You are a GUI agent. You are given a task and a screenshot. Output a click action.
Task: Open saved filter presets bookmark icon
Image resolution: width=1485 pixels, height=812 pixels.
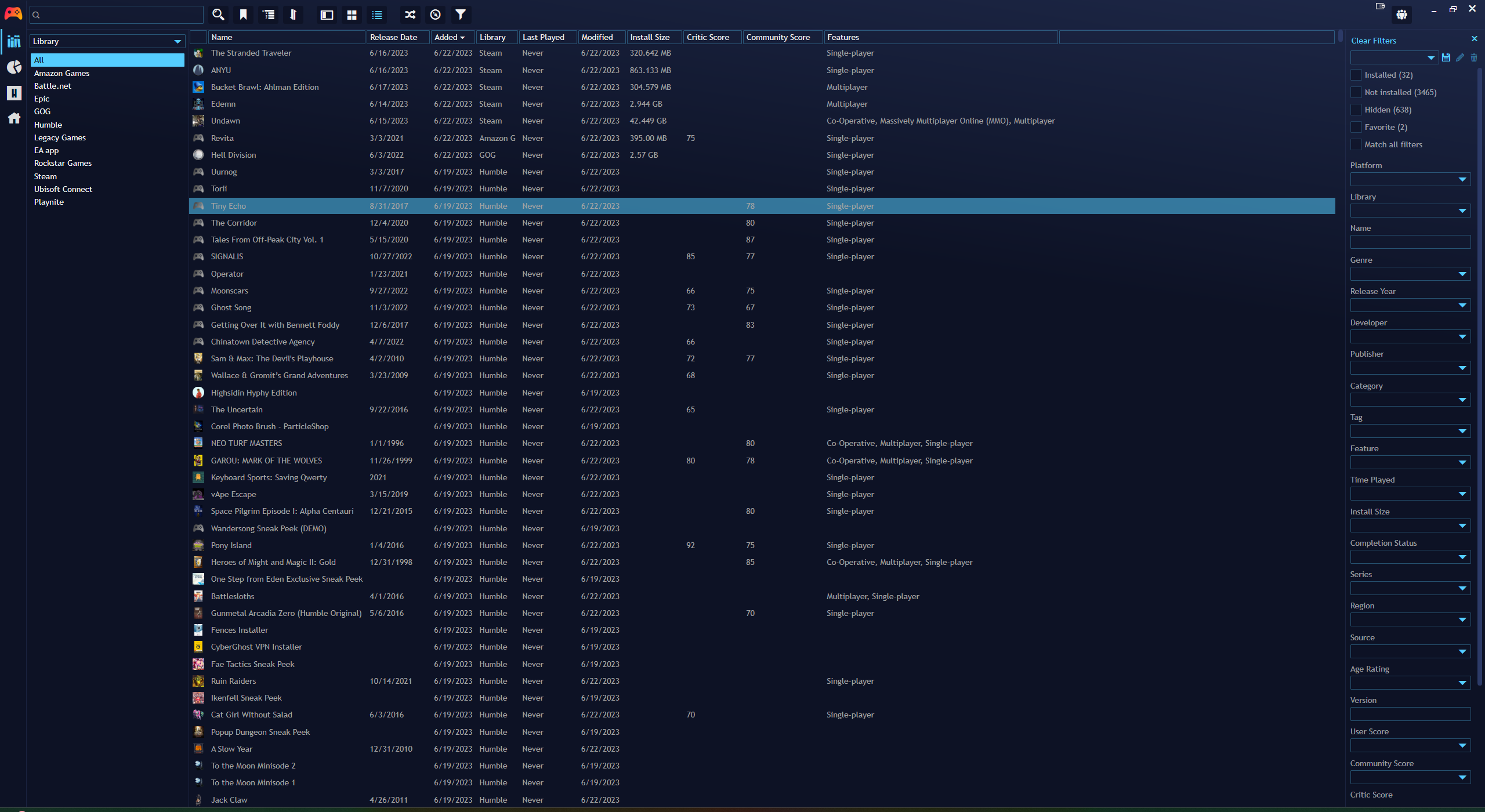pos(243,14)
